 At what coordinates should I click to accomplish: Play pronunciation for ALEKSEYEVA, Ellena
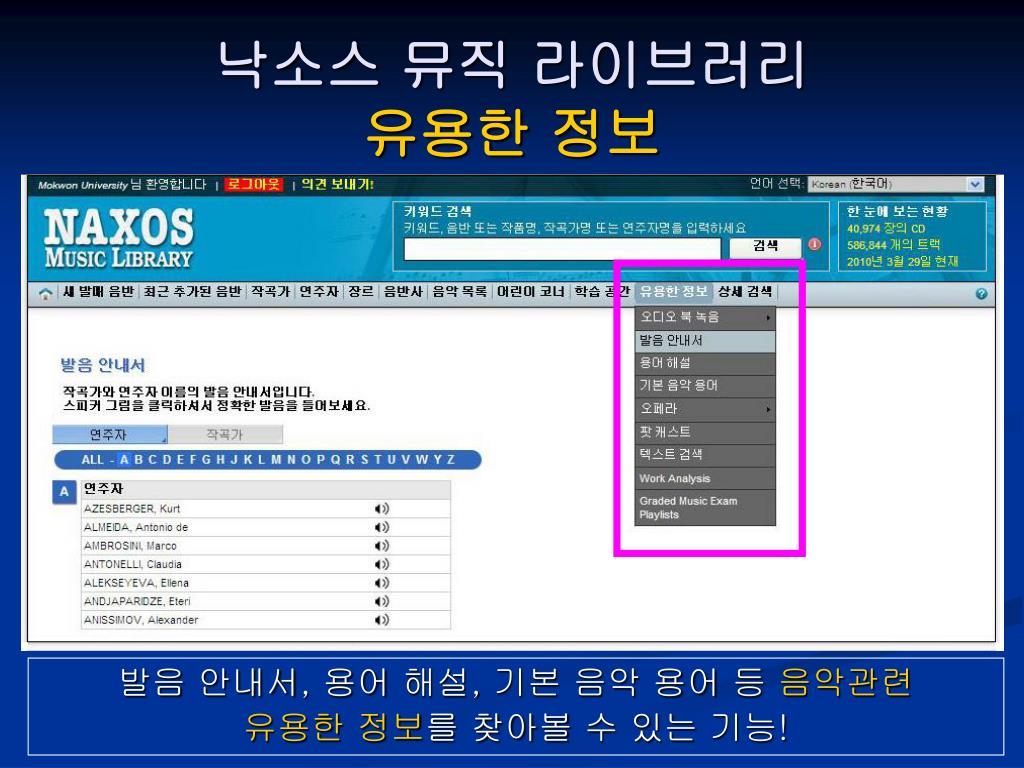382,583
